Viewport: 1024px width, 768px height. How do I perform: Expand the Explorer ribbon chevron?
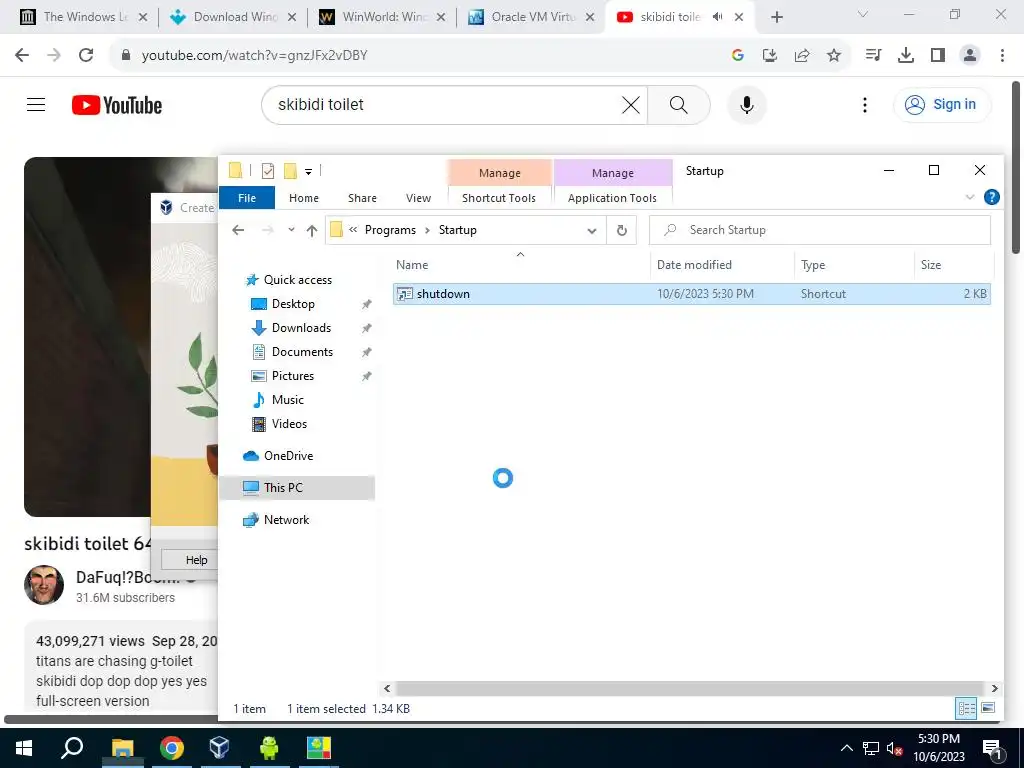970,197
